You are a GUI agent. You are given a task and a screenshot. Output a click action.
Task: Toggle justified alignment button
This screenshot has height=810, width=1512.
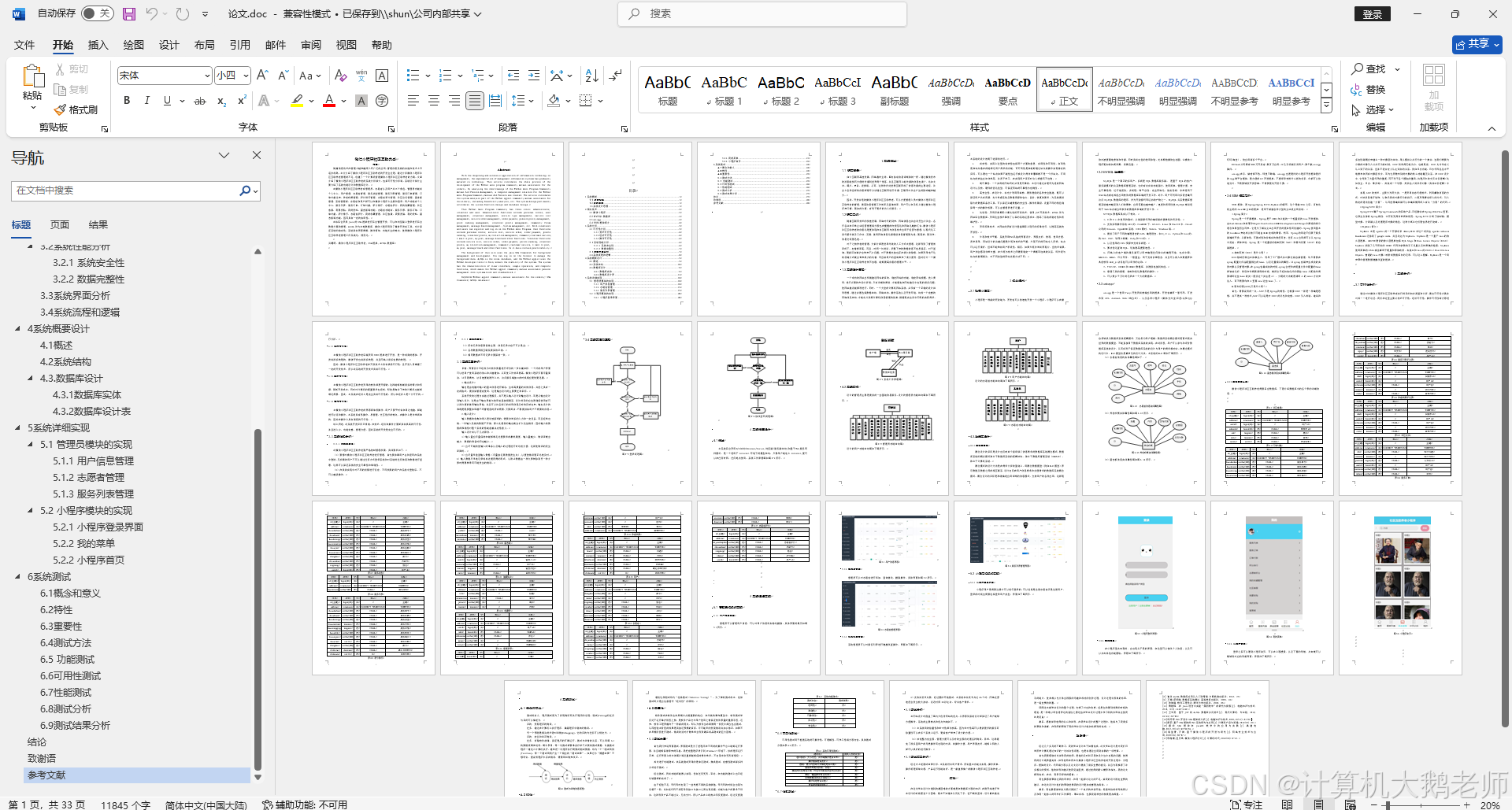coord(475,101)
